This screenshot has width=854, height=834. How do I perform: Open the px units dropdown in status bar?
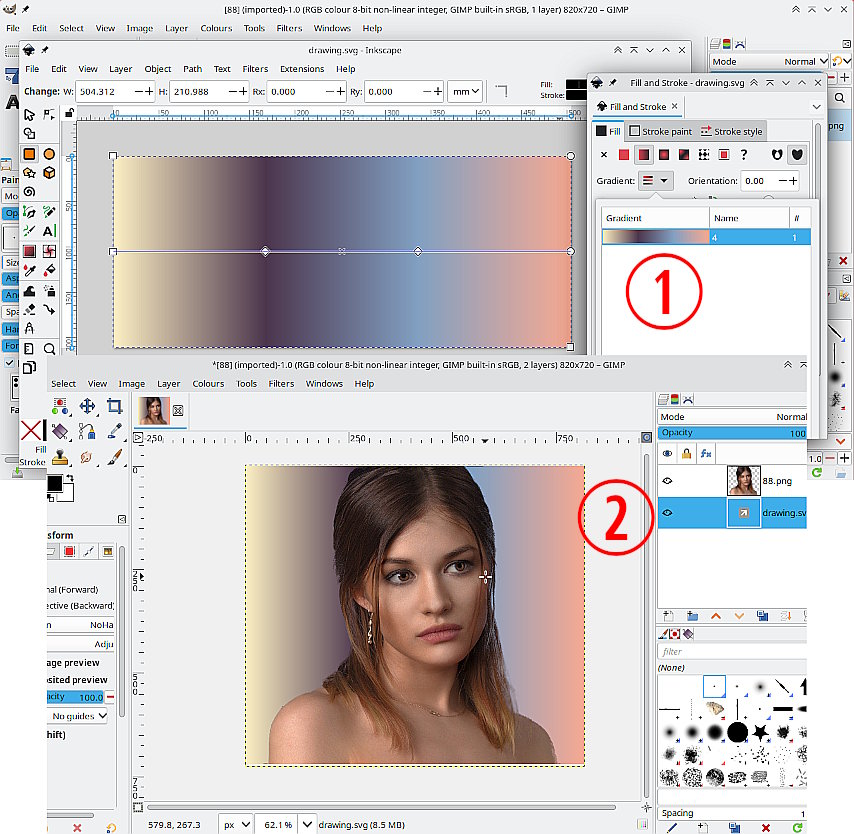(236, 825)
